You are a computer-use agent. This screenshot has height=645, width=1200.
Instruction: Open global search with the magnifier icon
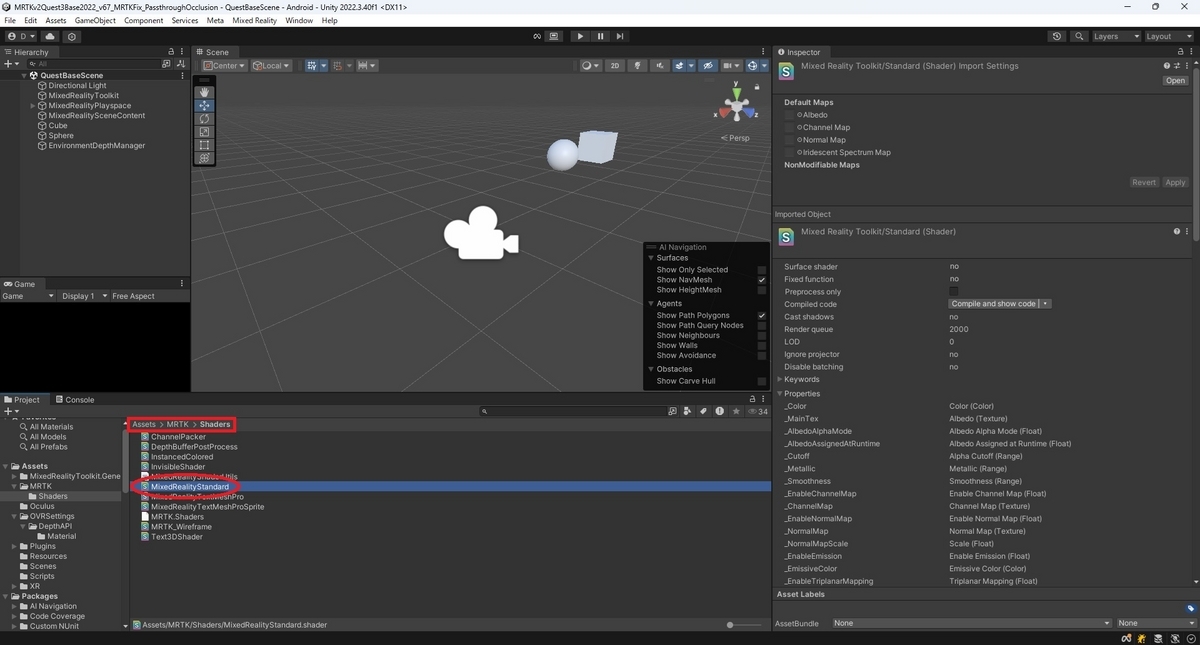[1079, 36]
